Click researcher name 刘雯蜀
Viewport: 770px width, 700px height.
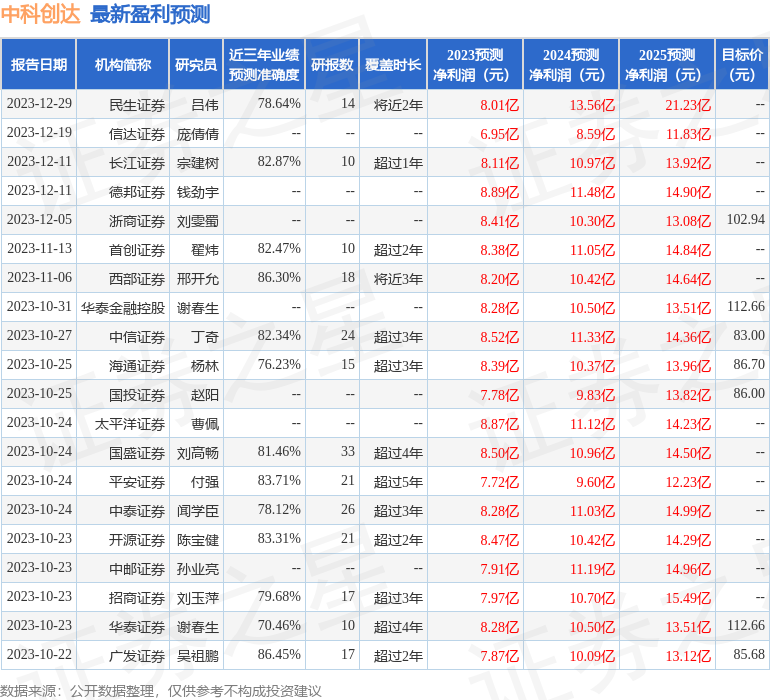[x=198, y=221]
